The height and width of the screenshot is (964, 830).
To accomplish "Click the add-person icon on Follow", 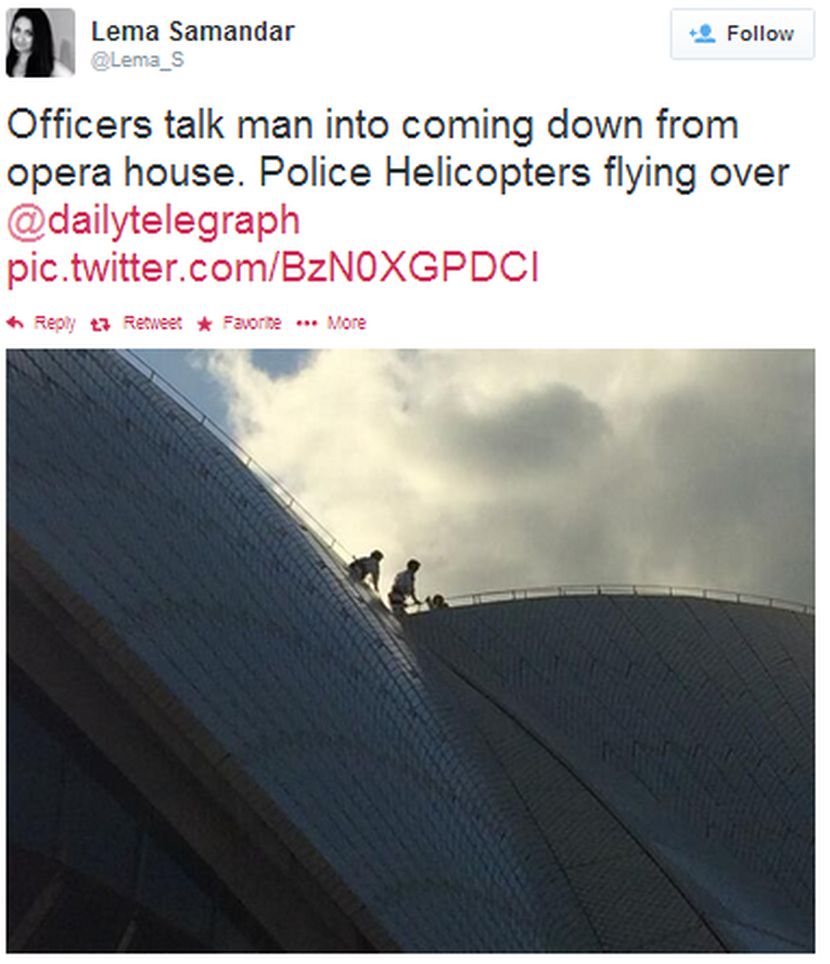I will click(x=702, y=33).
